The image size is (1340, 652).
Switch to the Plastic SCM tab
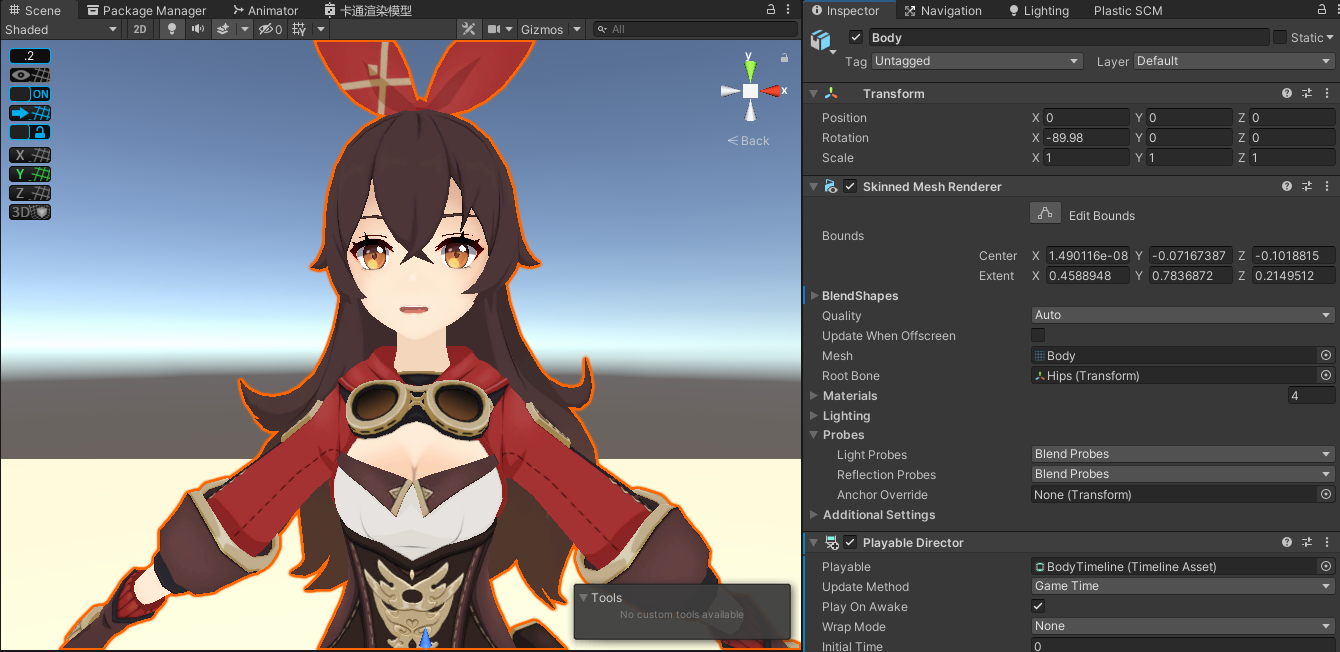(x=1127, y=10)
